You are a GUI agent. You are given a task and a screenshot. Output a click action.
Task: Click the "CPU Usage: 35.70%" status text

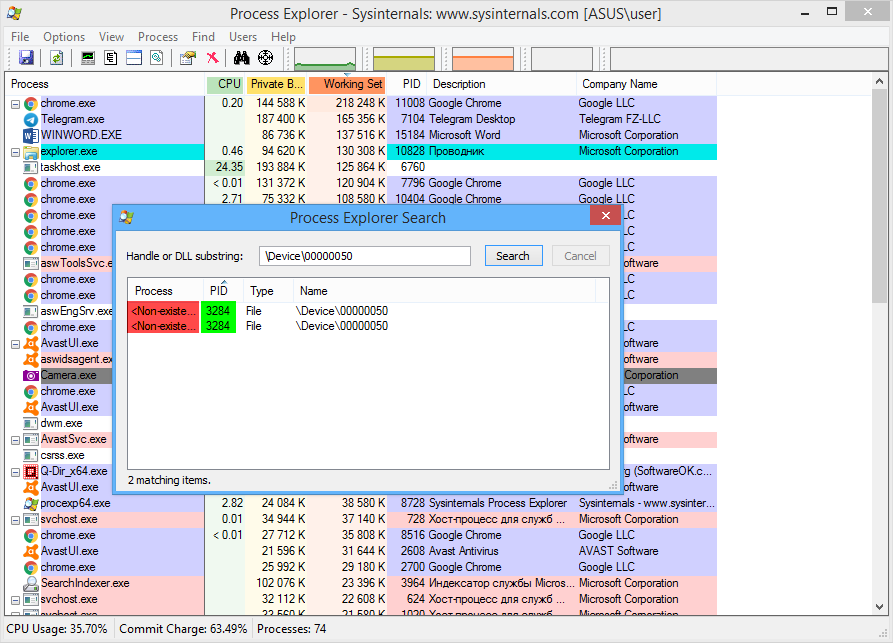pos(56,629)
